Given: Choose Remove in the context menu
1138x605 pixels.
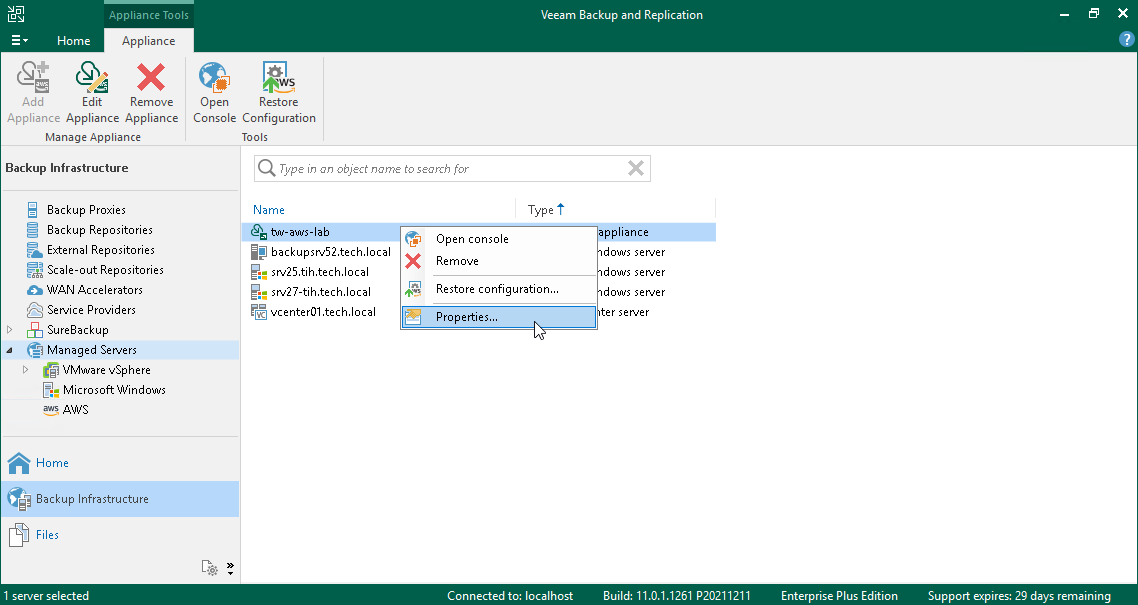Looking at the screenshot, I should click(x=499, y=261).
